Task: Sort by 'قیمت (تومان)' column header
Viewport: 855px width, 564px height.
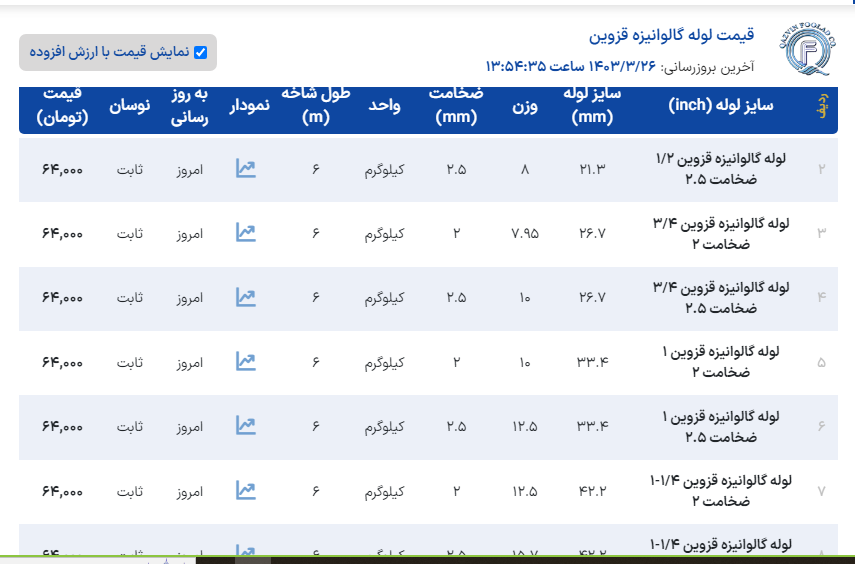Action: [x=63, y=106]
